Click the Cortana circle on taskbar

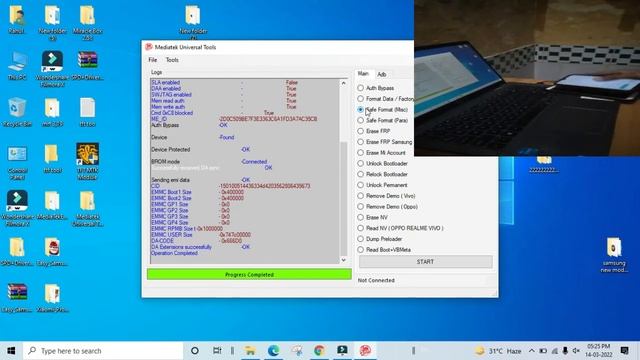195,351
